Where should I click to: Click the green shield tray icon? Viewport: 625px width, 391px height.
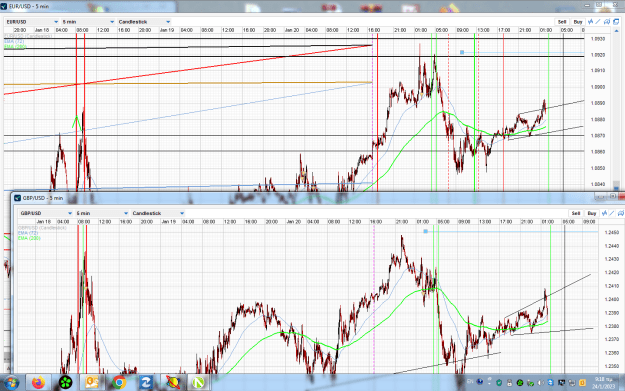pyautogui.click(x=499, y=383)
